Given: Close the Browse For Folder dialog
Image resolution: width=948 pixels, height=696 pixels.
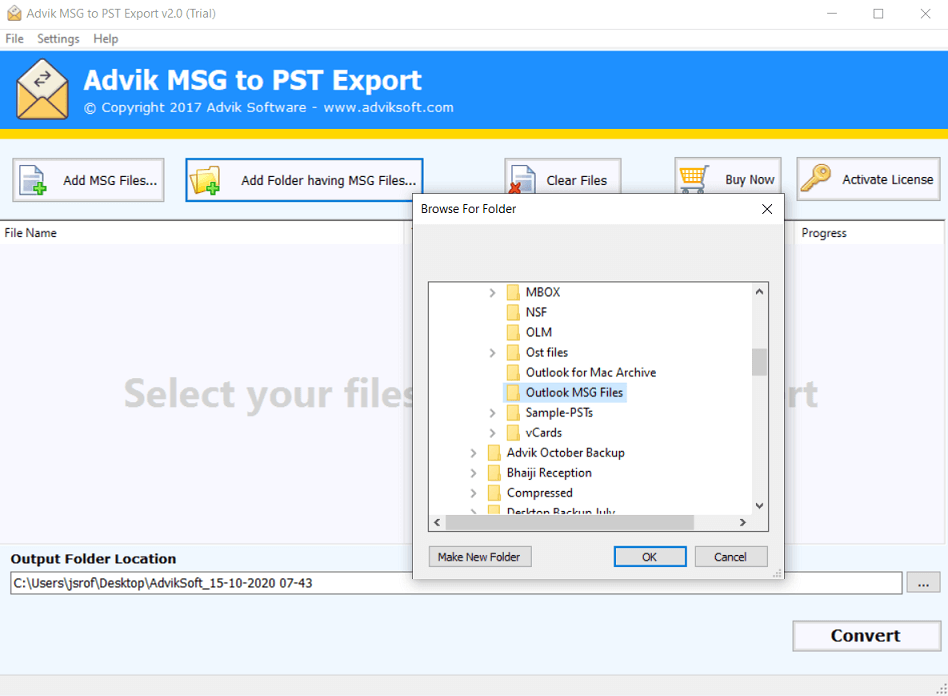Looking at the screenshot, I should click(767, 209).
